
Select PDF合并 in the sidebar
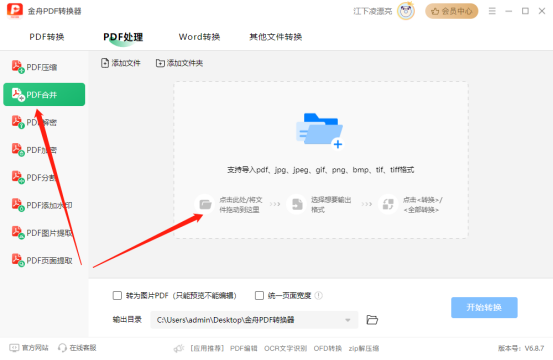44,94
